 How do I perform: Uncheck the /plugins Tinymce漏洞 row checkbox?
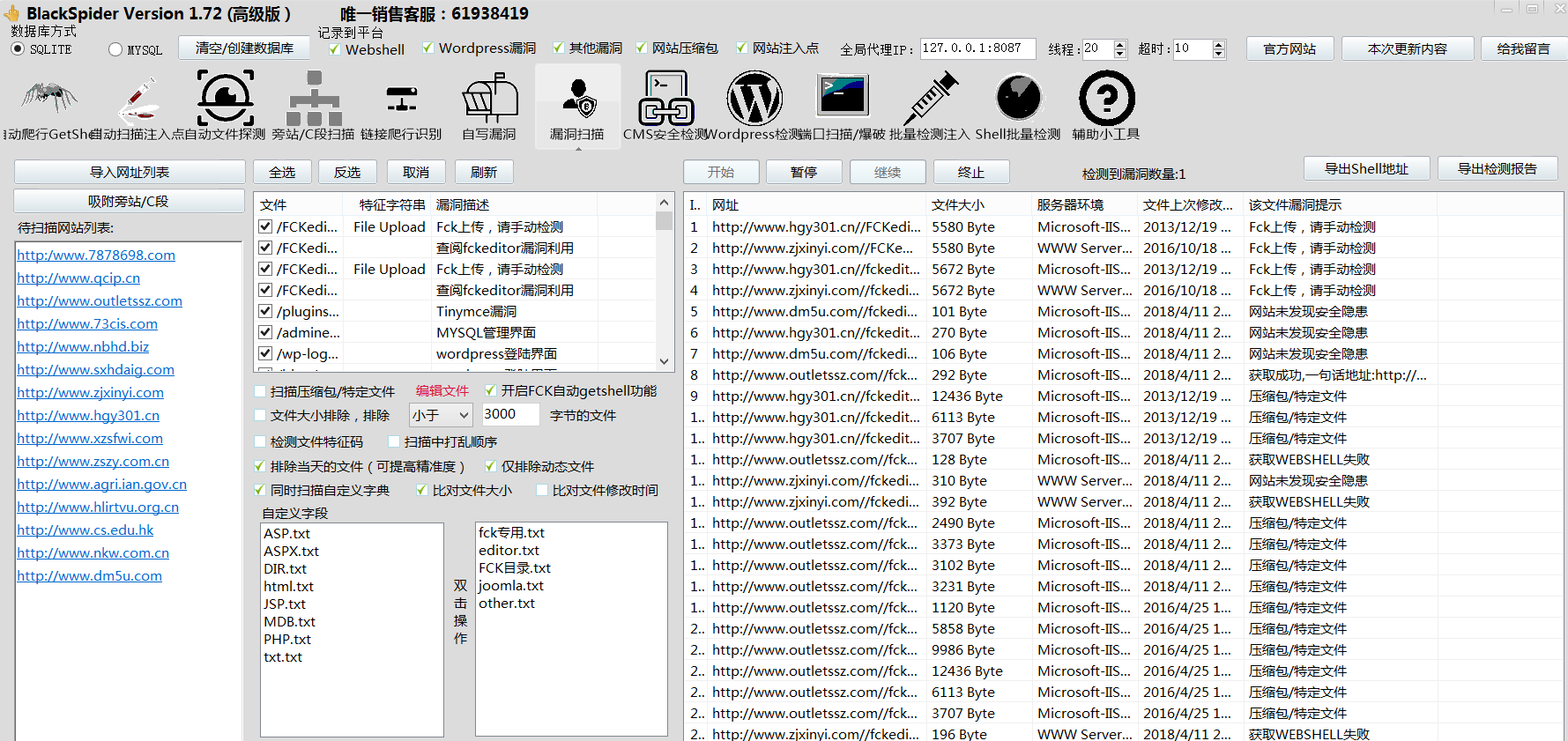tap(265, 311)
